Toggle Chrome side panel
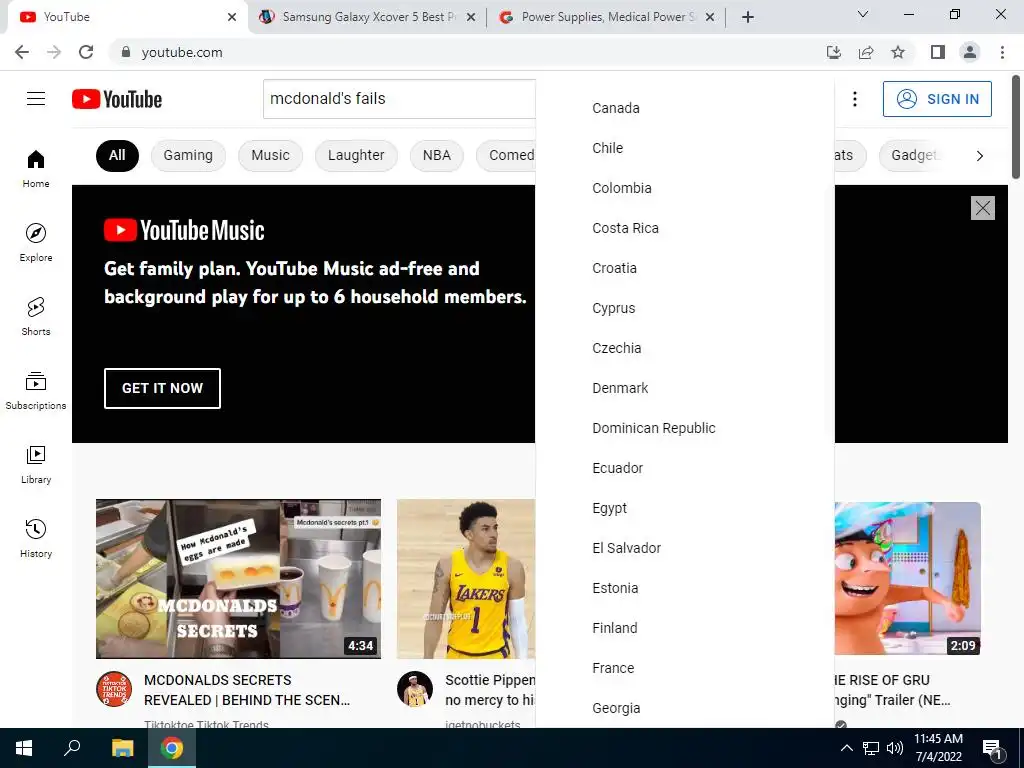1024x768 pixels. 938,52
